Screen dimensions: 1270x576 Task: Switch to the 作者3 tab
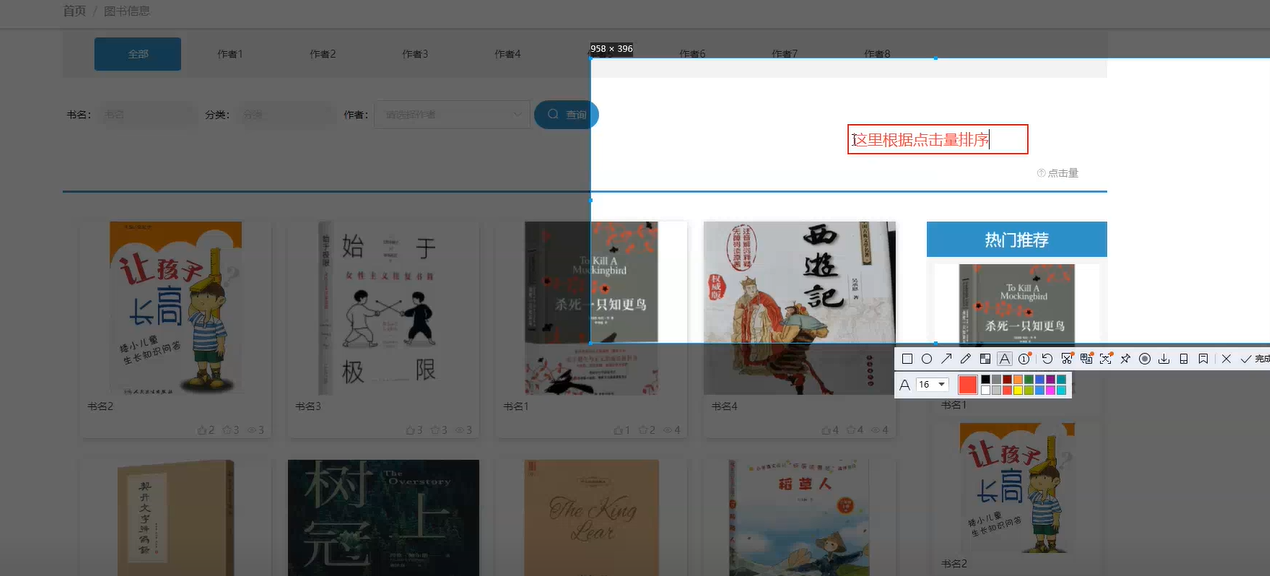pos(415,54)
